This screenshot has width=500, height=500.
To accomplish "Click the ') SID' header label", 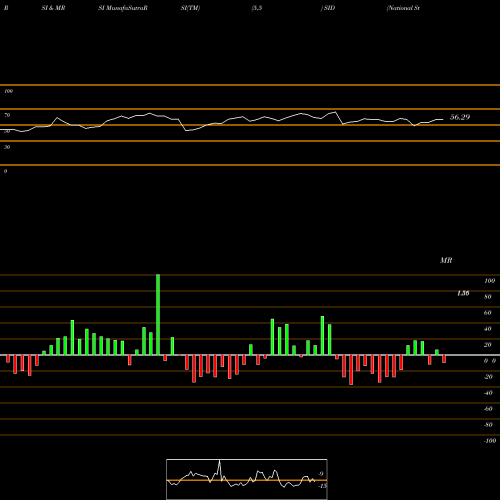I will [x=328, y=8].
